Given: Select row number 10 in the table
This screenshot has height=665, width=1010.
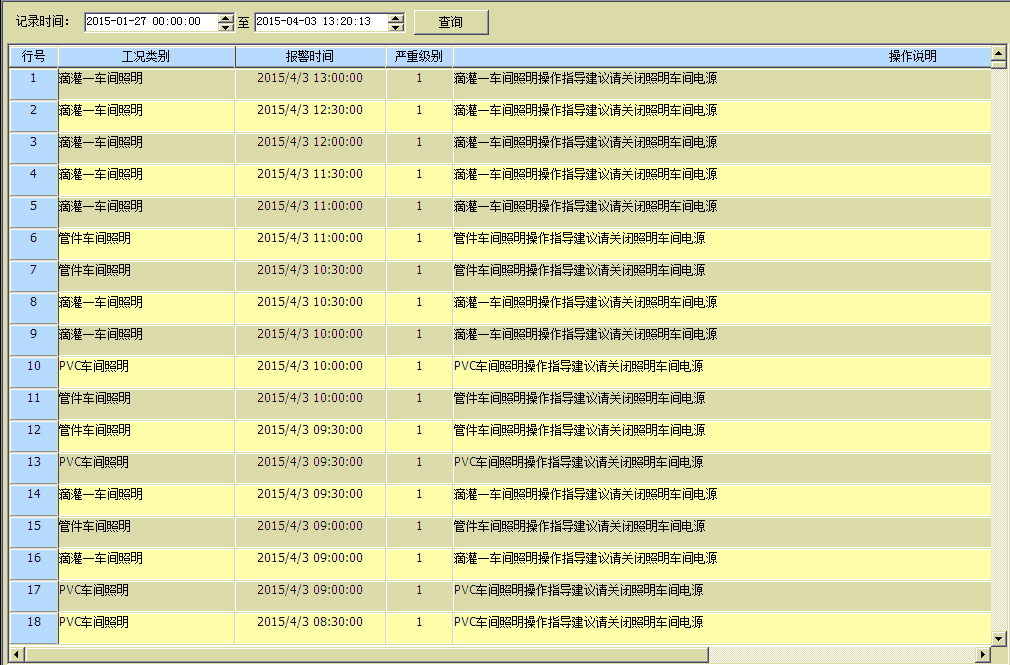Looking at the screenshot, I should click(x=33, y=366).
